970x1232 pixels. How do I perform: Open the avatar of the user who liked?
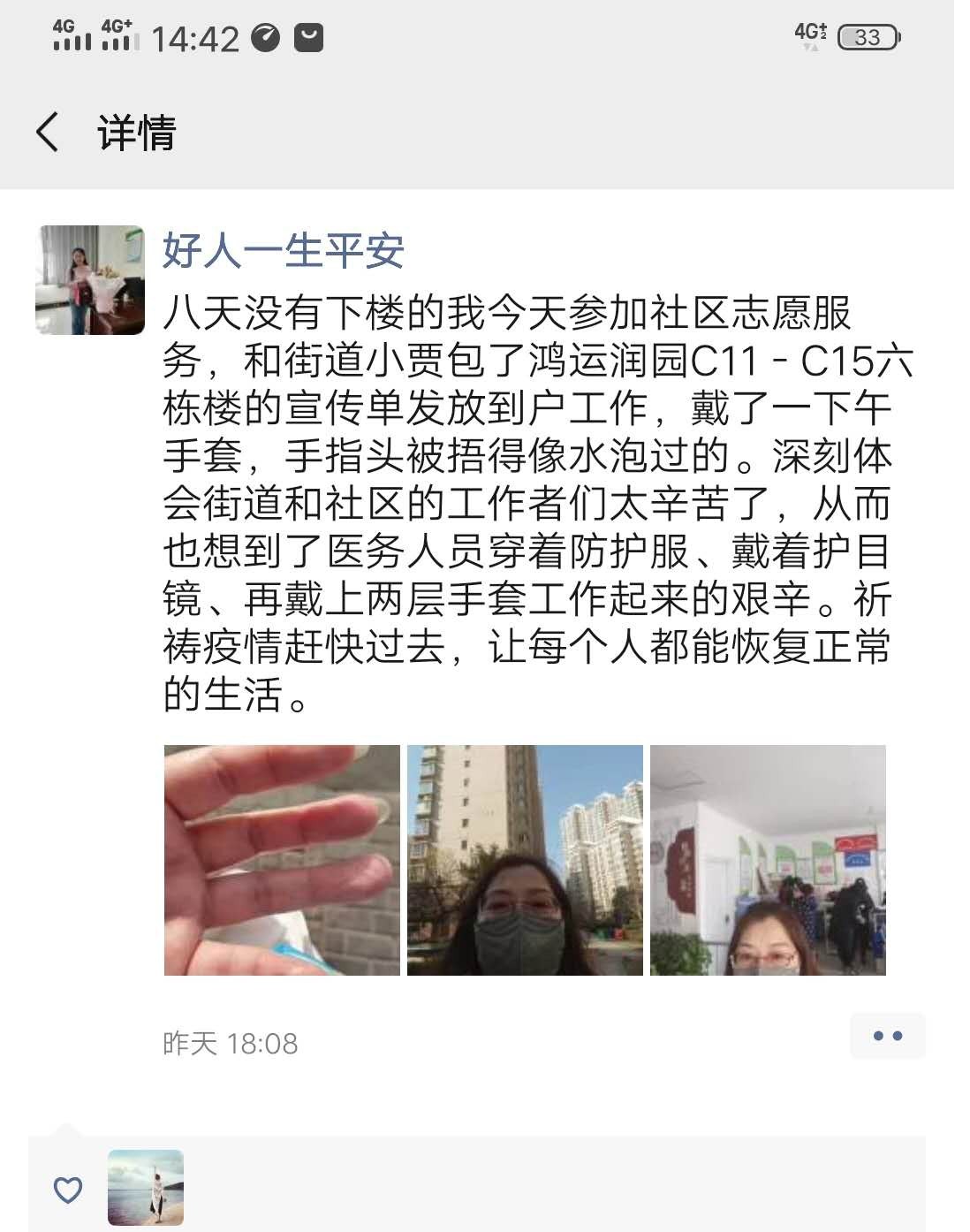pyautogui.click(x=146, y=1187)
